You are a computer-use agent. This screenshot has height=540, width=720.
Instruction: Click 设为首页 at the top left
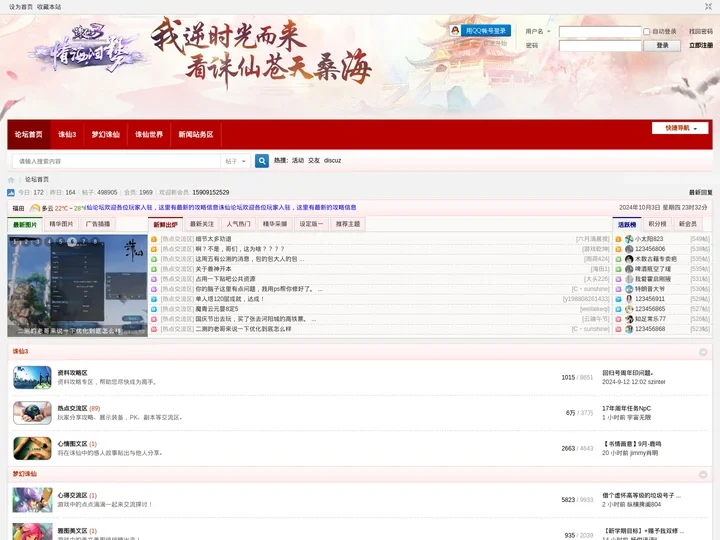21,7
